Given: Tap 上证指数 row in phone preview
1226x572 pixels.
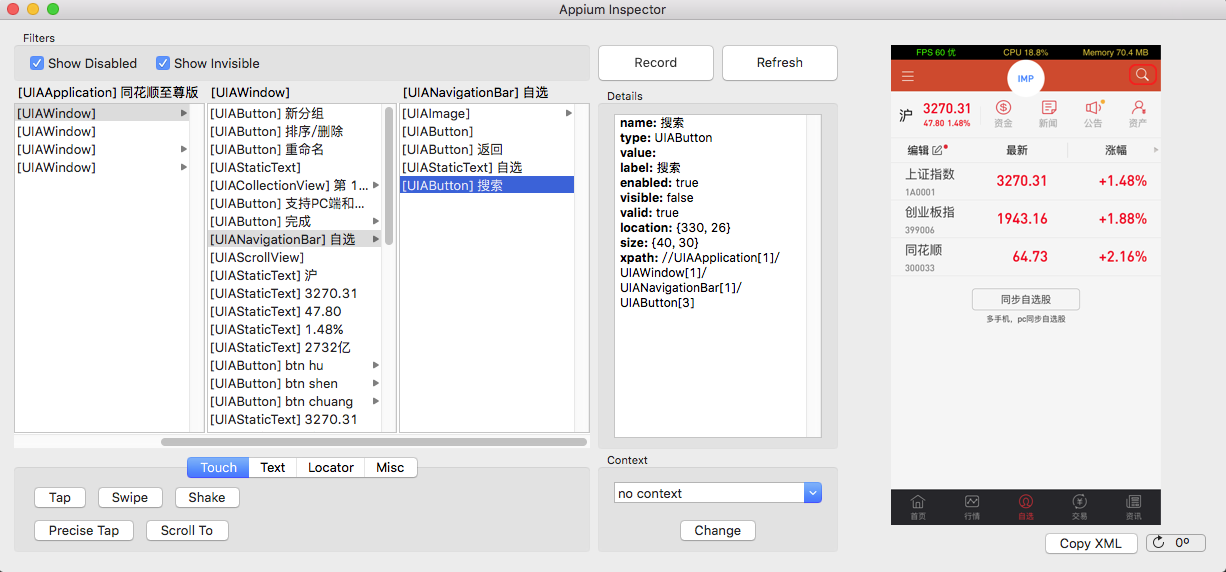Looking at the screenshot, I should click(x=1026, y=181).
